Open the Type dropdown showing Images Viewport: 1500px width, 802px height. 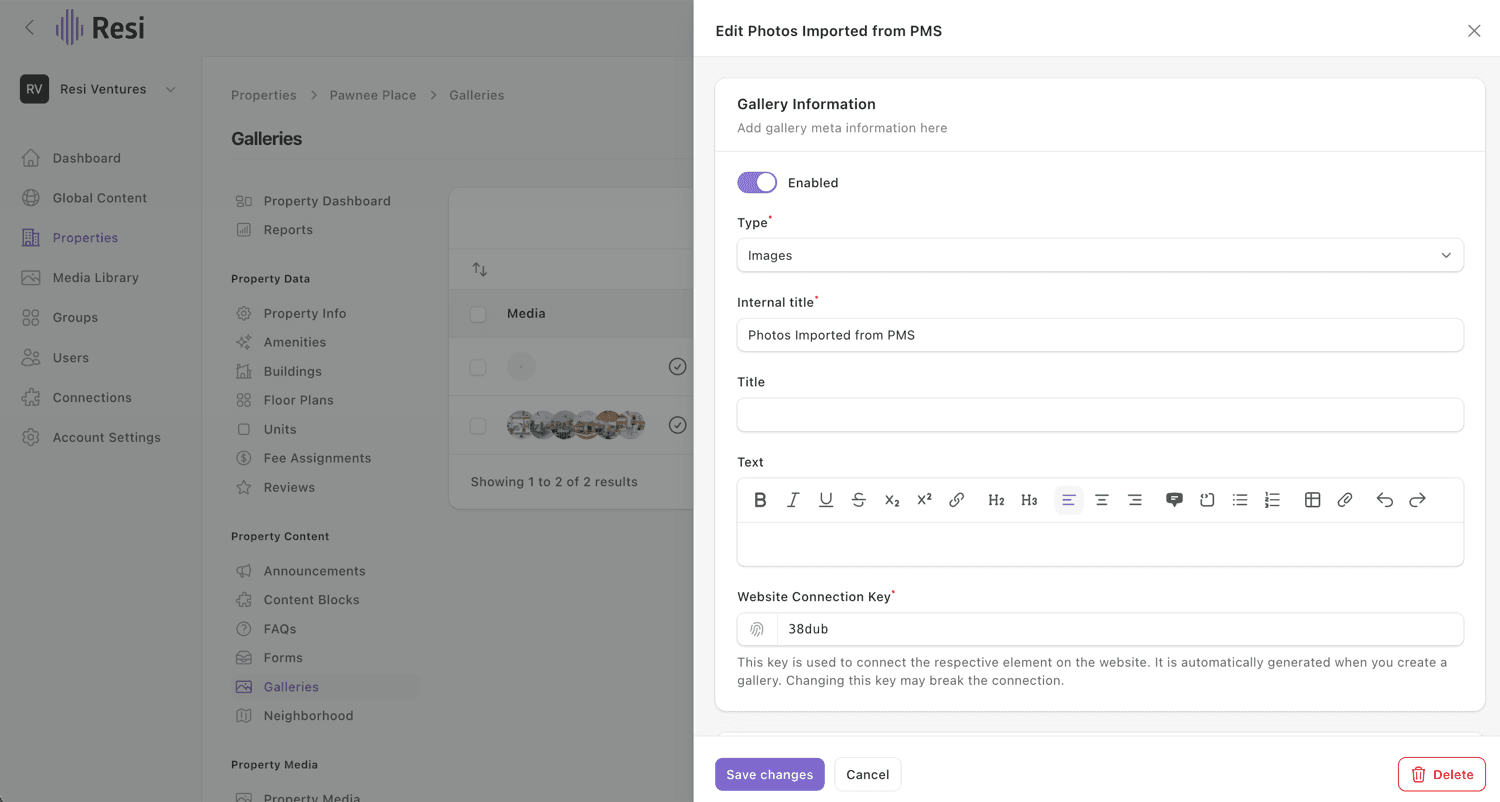click(x=1100, y=255)
